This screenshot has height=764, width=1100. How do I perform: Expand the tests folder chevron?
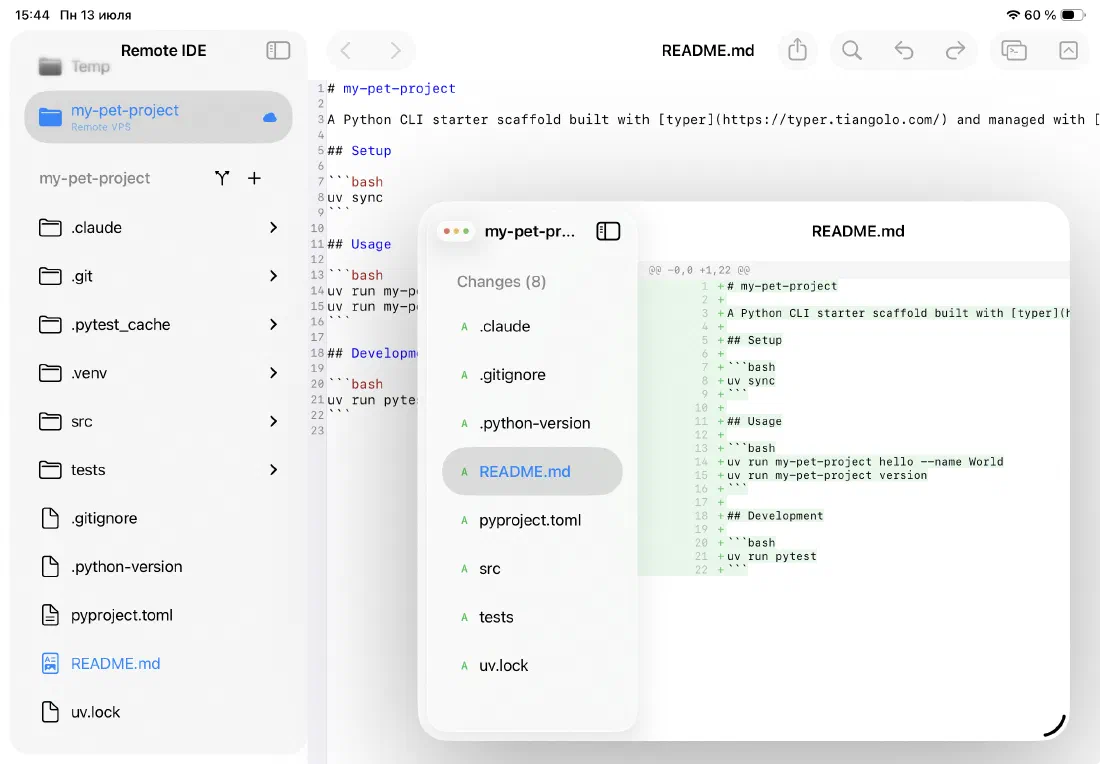point(274,469)
